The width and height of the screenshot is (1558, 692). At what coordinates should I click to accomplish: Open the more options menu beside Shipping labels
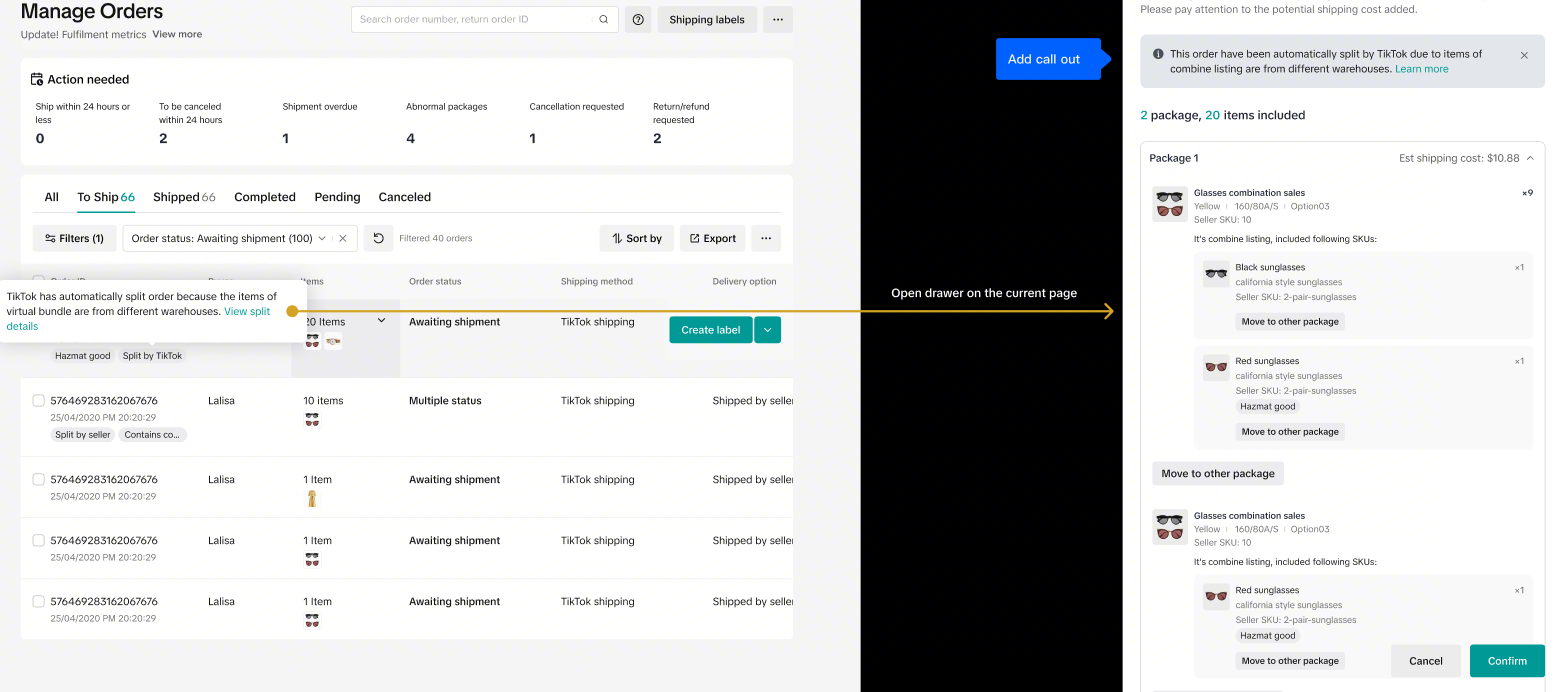click(777, 19)
